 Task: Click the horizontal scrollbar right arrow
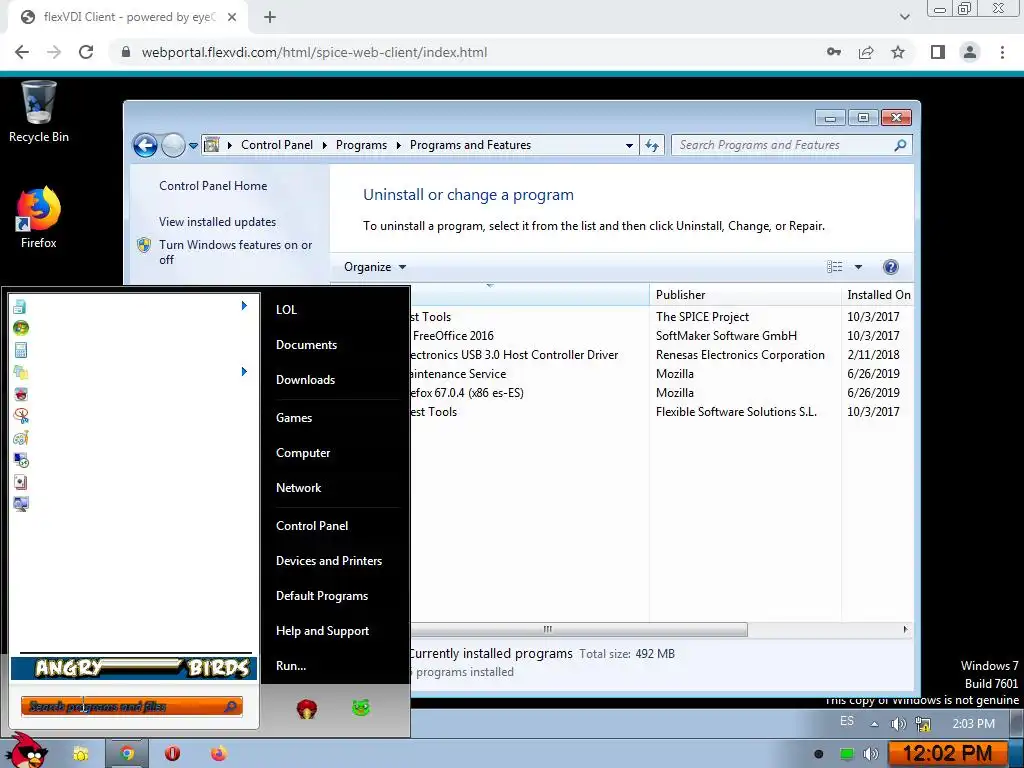905,630
